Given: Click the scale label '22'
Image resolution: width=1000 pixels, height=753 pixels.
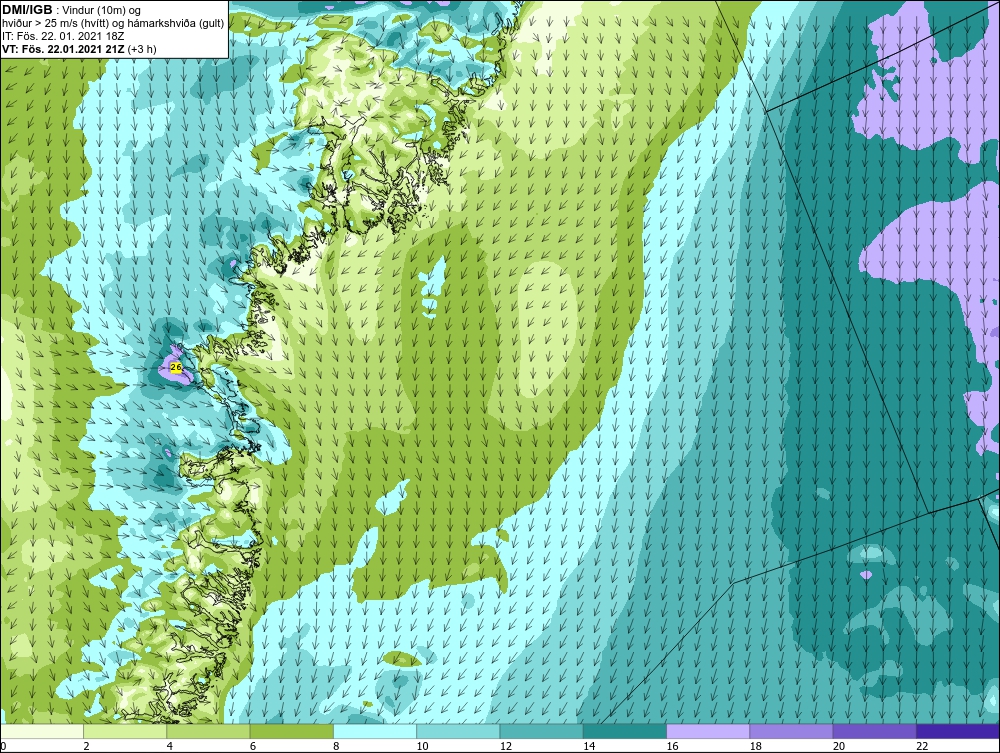Looking at the screenshot, I should click(x=922, y=746).
